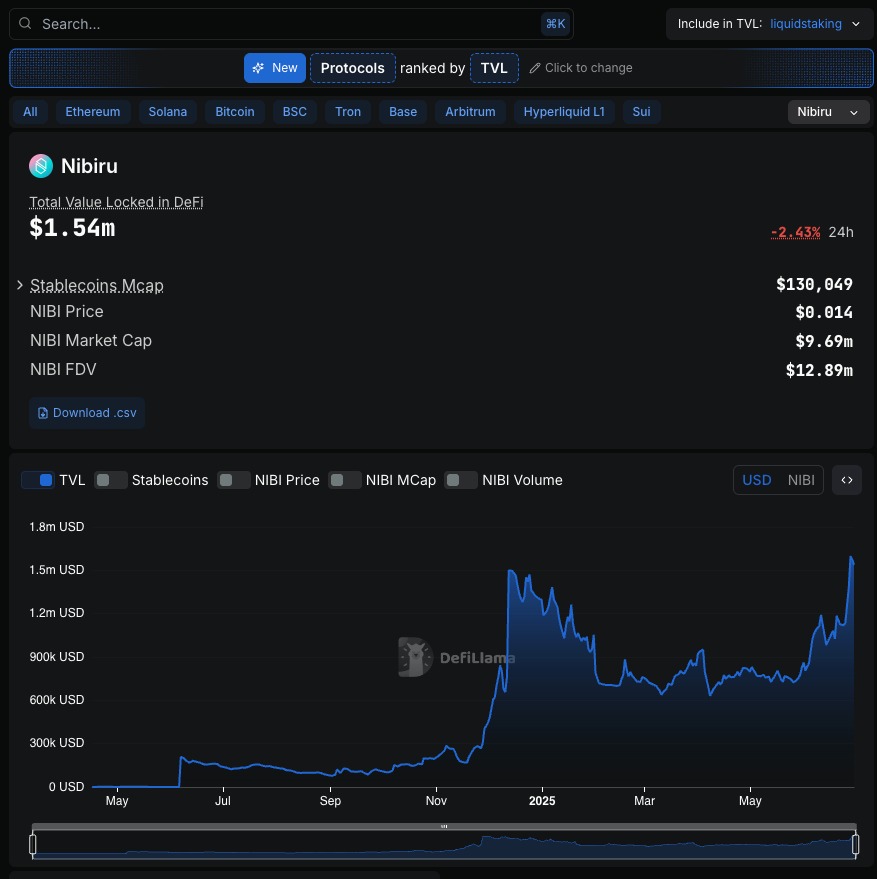This screenshot has height=879, width=877.
Task: Select the Arbitrum chain tab
Action: click(470, 112)
